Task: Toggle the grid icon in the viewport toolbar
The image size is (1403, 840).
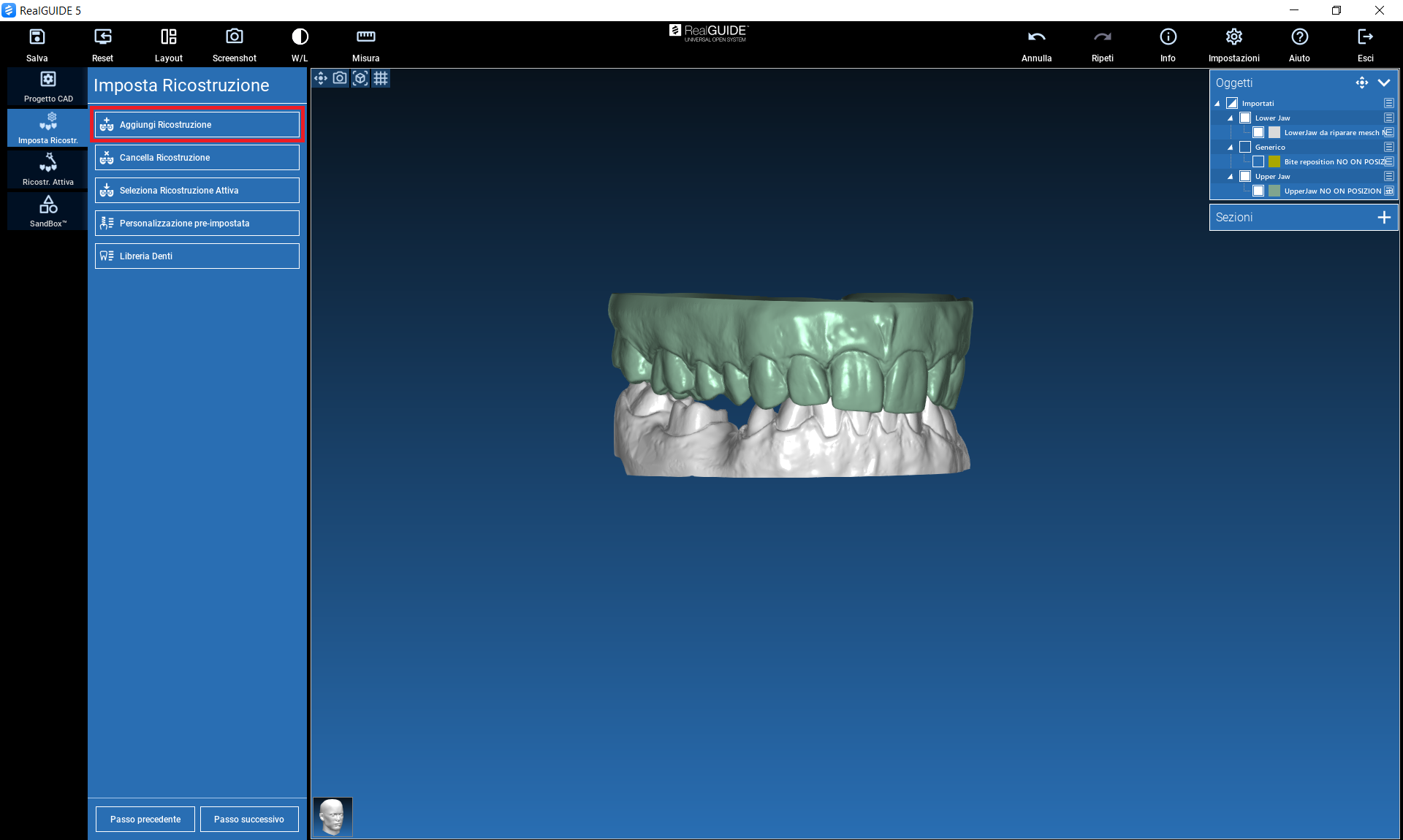Action: tap(381, 78)
